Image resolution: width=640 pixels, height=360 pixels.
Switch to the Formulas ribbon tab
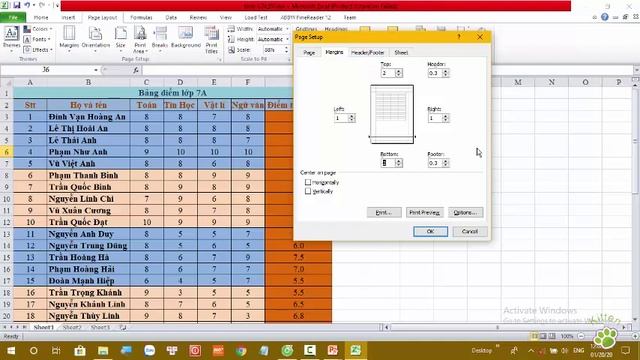[x=141, y=18]
